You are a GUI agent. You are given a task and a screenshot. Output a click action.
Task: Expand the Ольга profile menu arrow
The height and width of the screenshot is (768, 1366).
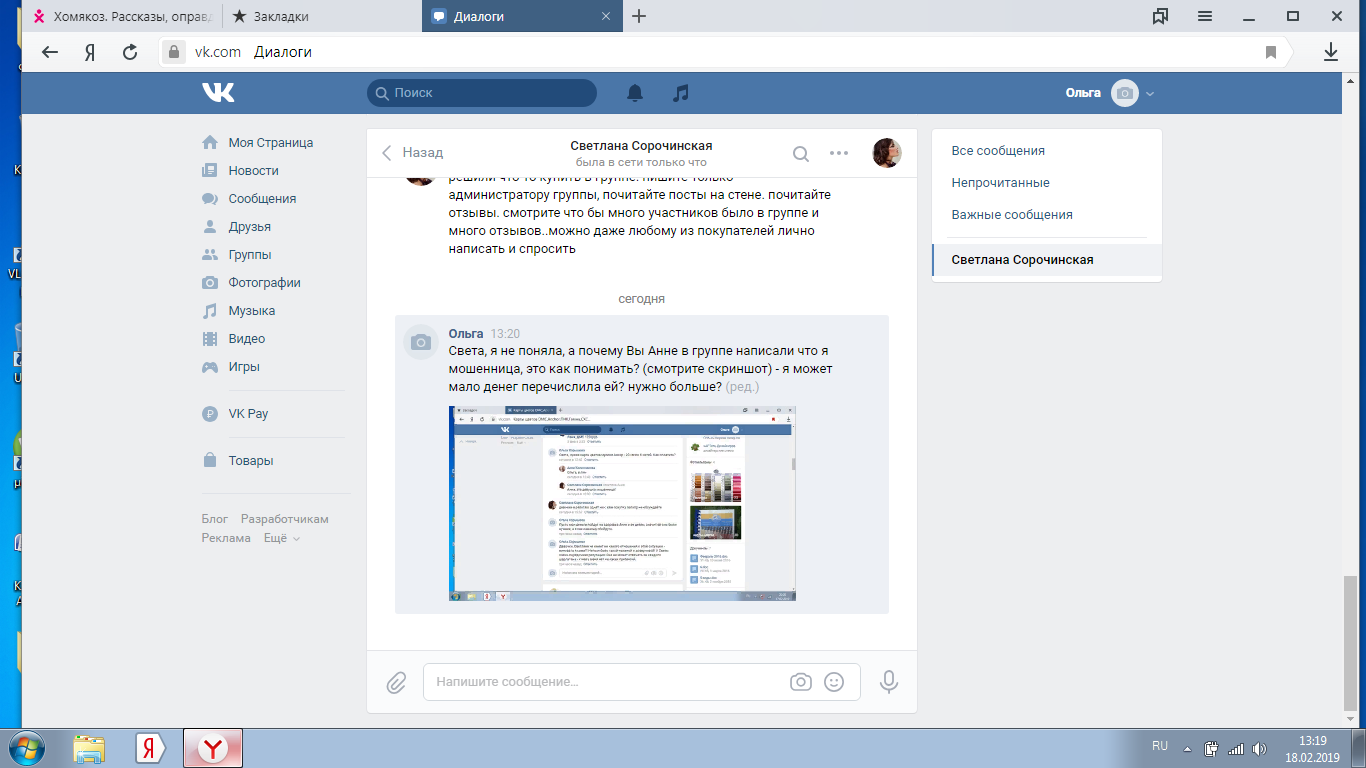click(1150, 93)
